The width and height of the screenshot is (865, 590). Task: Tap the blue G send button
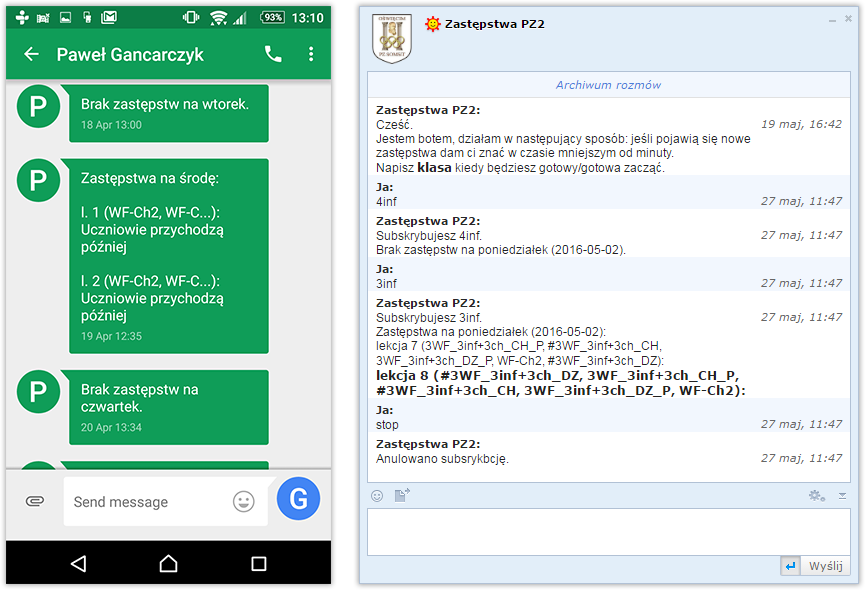tap(298, 498)
